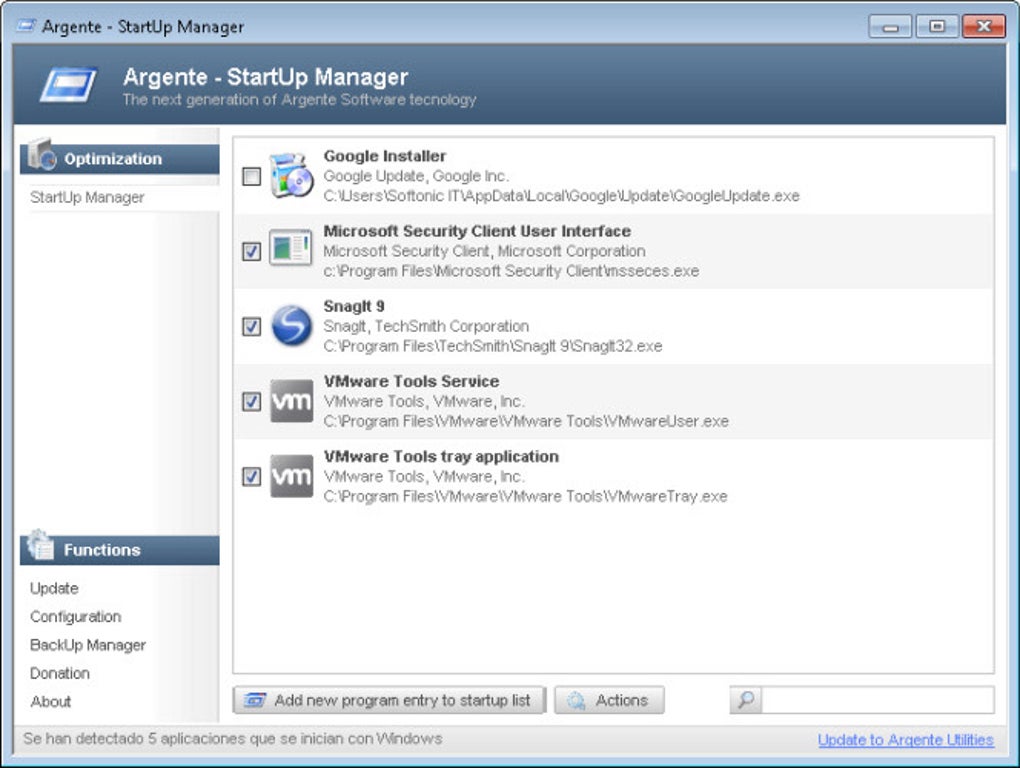Select the Google Installer entry title

[x=384, y=156]
